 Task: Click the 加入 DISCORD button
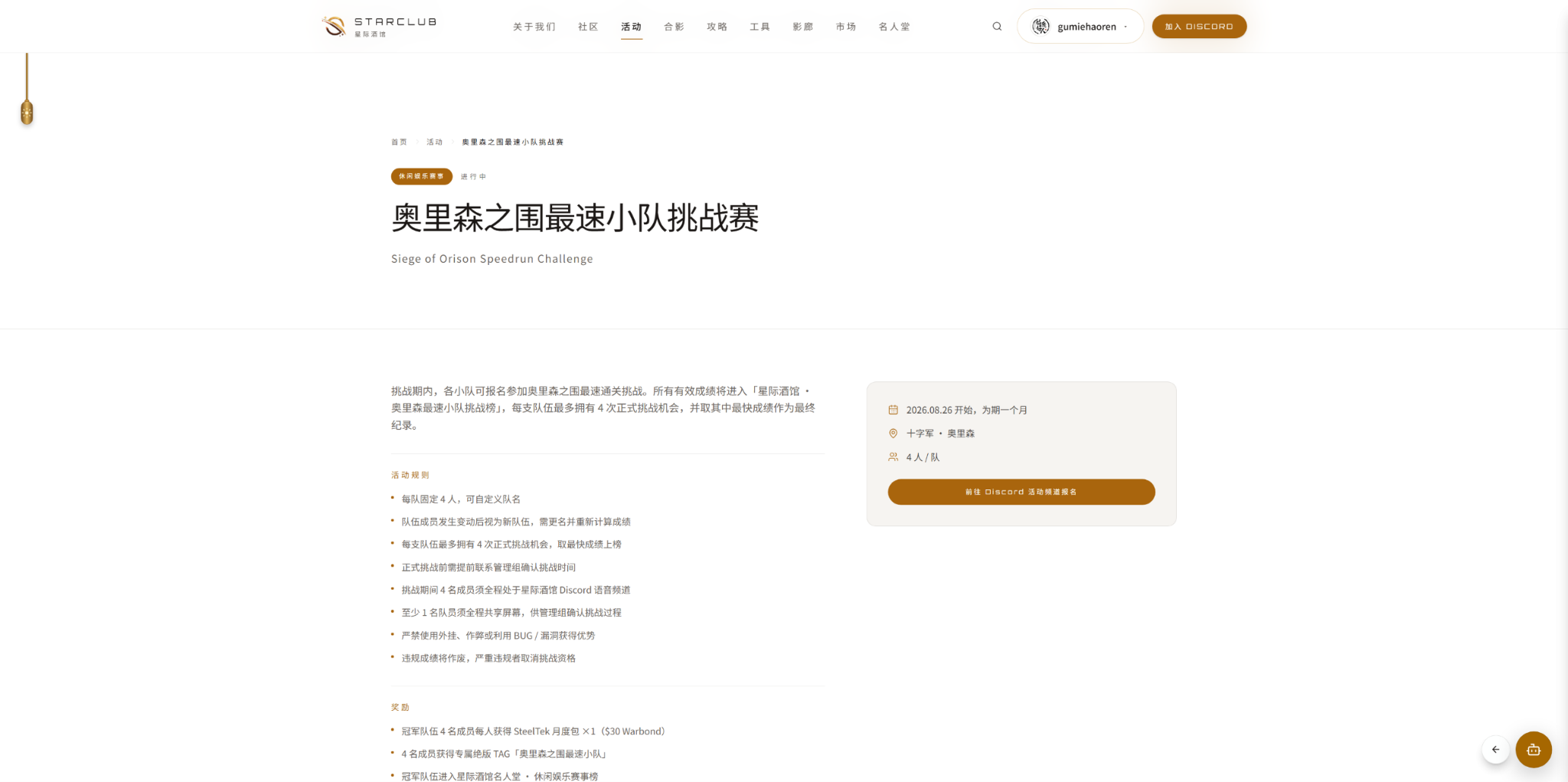coord(1199,26)
